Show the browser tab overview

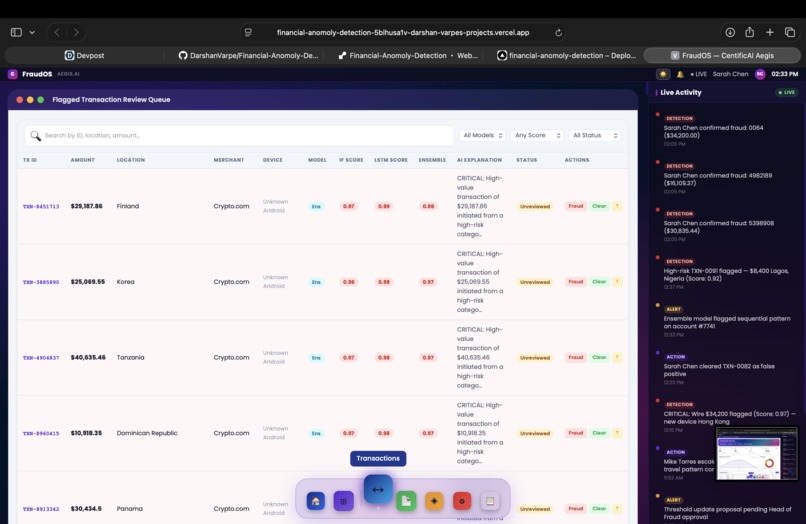tap(790, 32)
